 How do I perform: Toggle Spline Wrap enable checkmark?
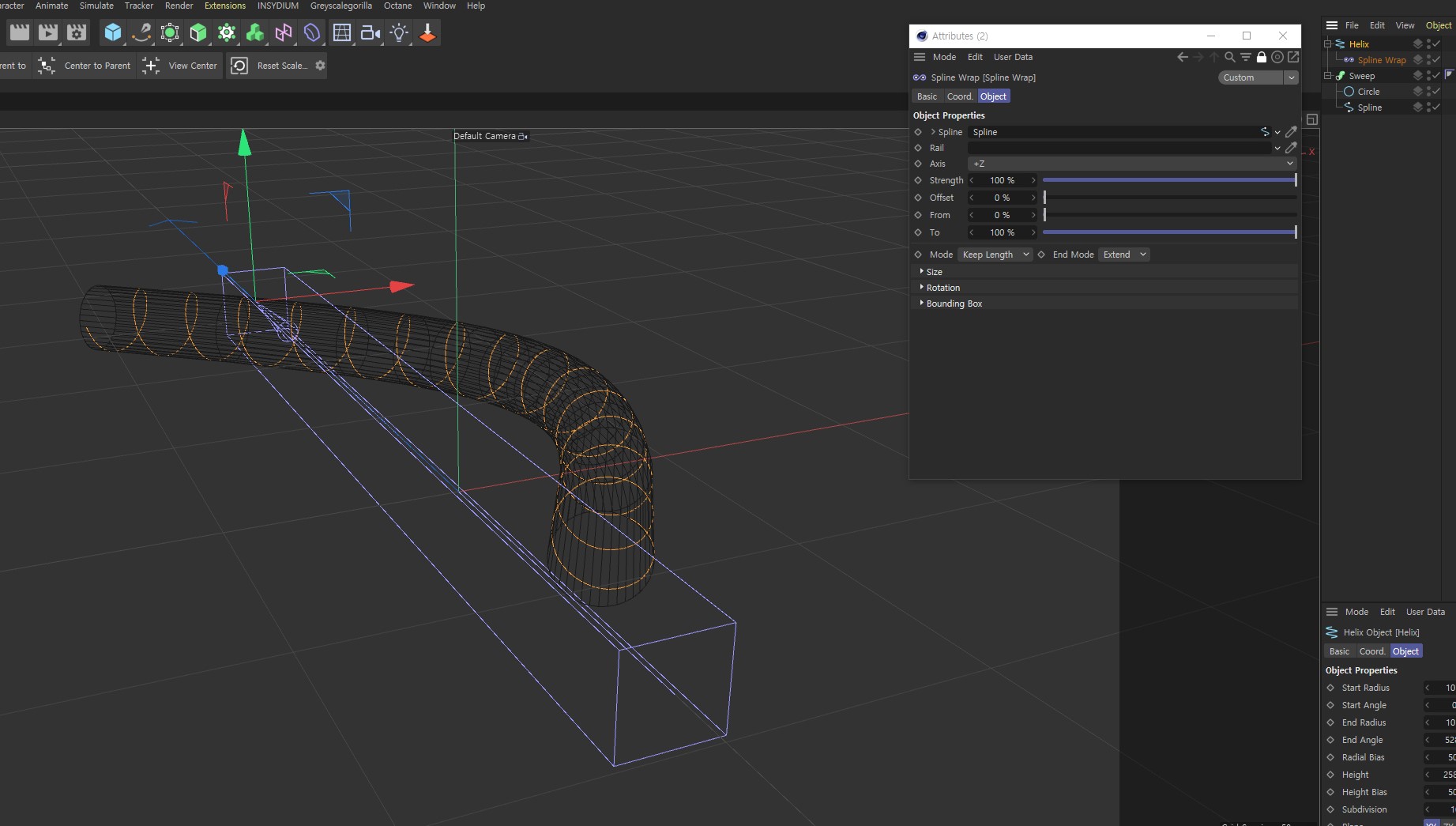pos(1436,60)
